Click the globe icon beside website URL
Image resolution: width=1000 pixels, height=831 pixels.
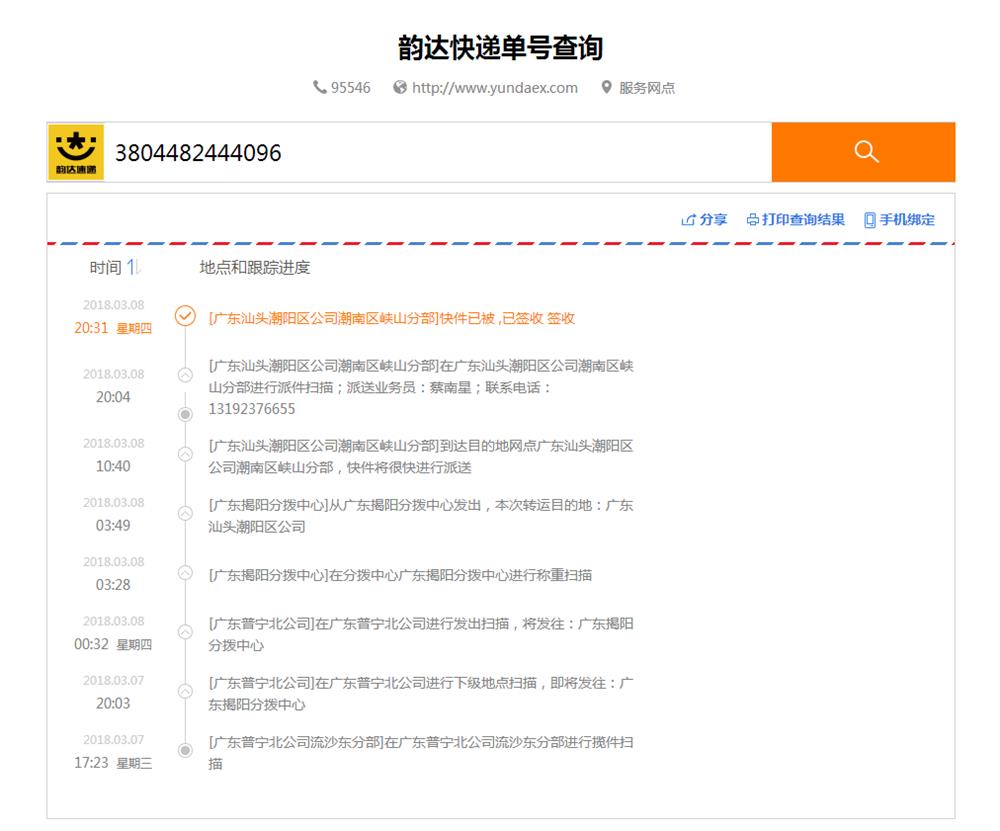[x=400, y=87]
